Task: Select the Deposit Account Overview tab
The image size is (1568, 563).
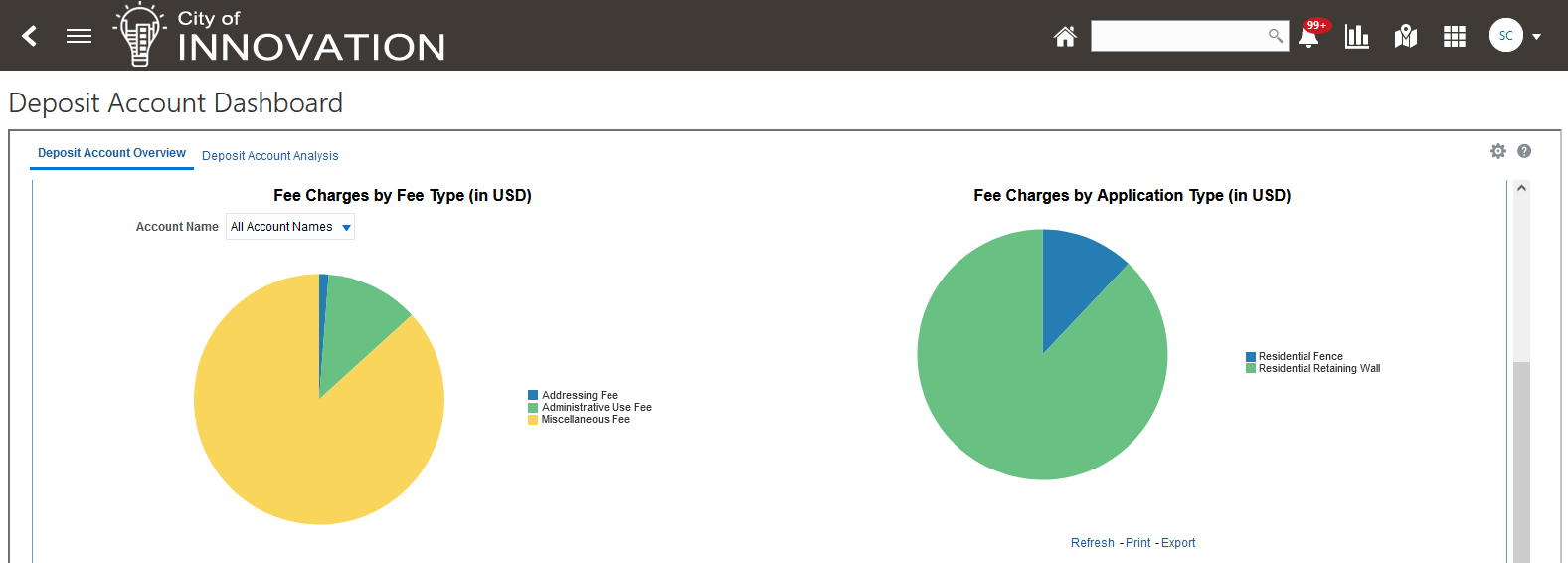Action: [111, 153]
